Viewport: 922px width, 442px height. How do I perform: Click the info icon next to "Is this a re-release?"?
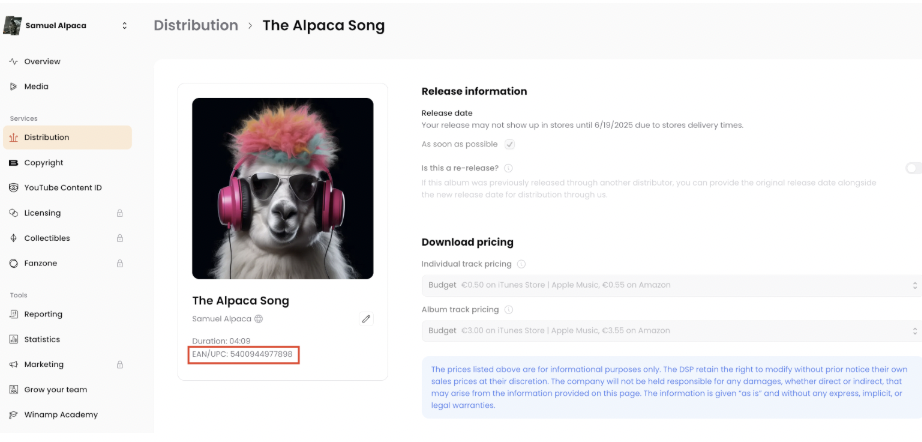coord(508,168)
